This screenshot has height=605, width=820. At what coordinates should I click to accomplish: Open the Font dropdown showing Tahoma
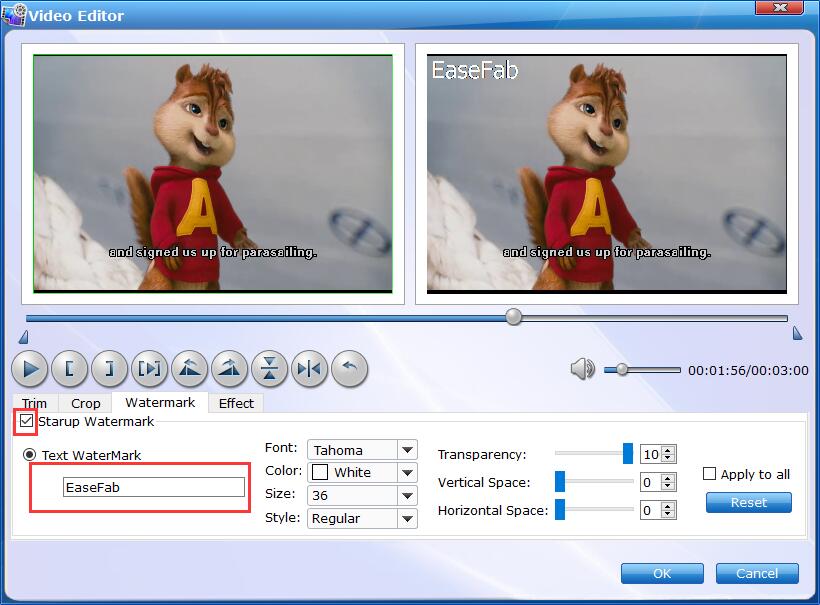[x=362, y=450]
